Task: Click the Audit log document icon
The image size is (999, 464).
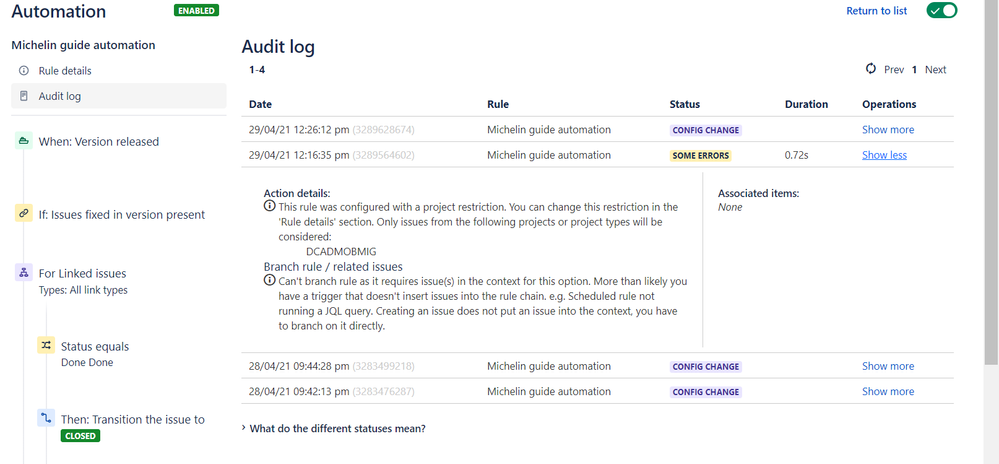Action: 24,96
